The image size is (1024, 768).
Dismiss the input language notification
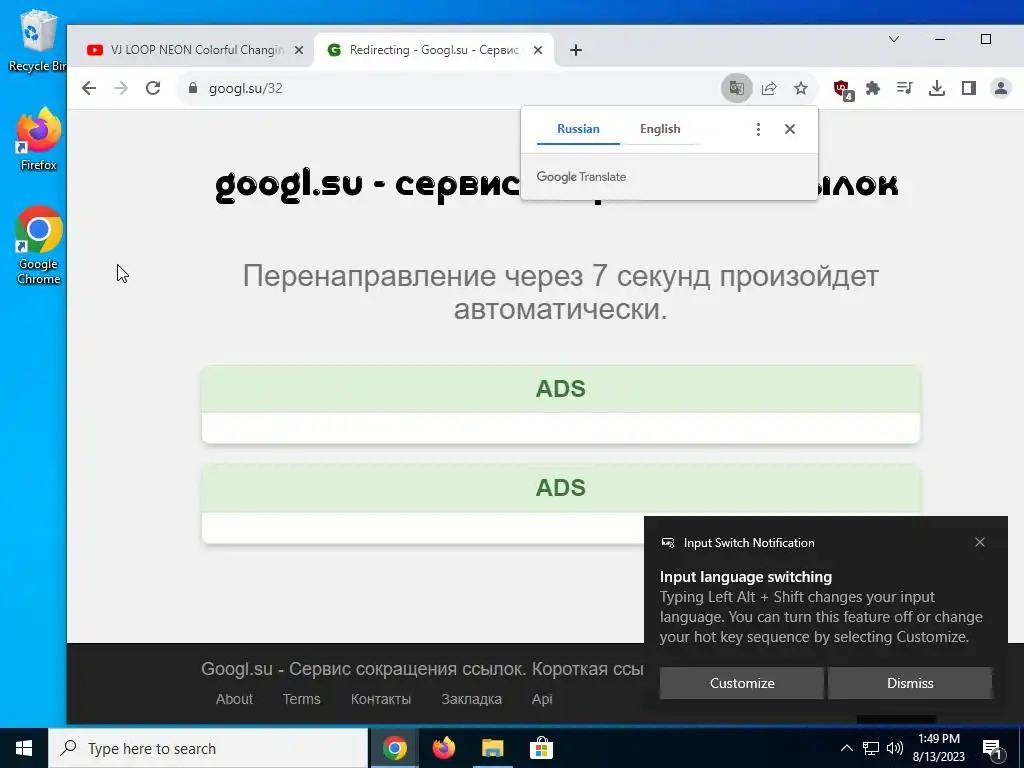click(910, 683)
